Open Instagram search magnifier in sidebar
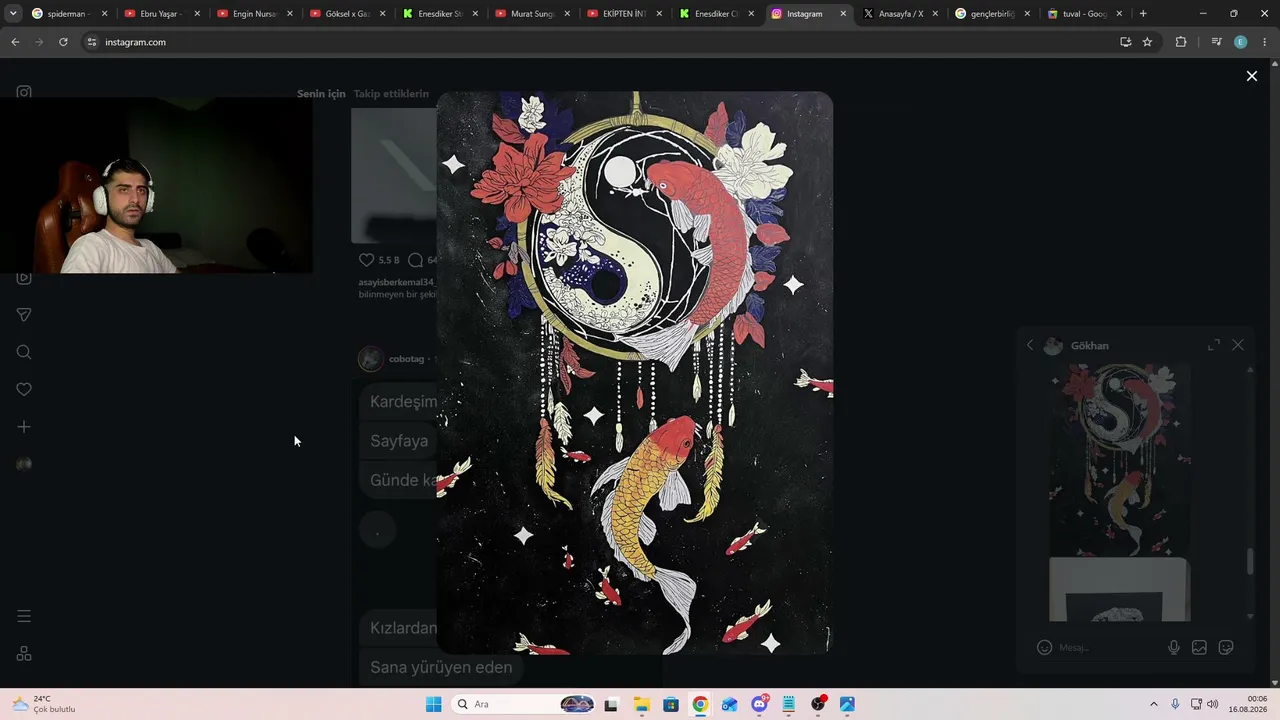This screenshot has height=720, width=1280. [x=24, y=352]
